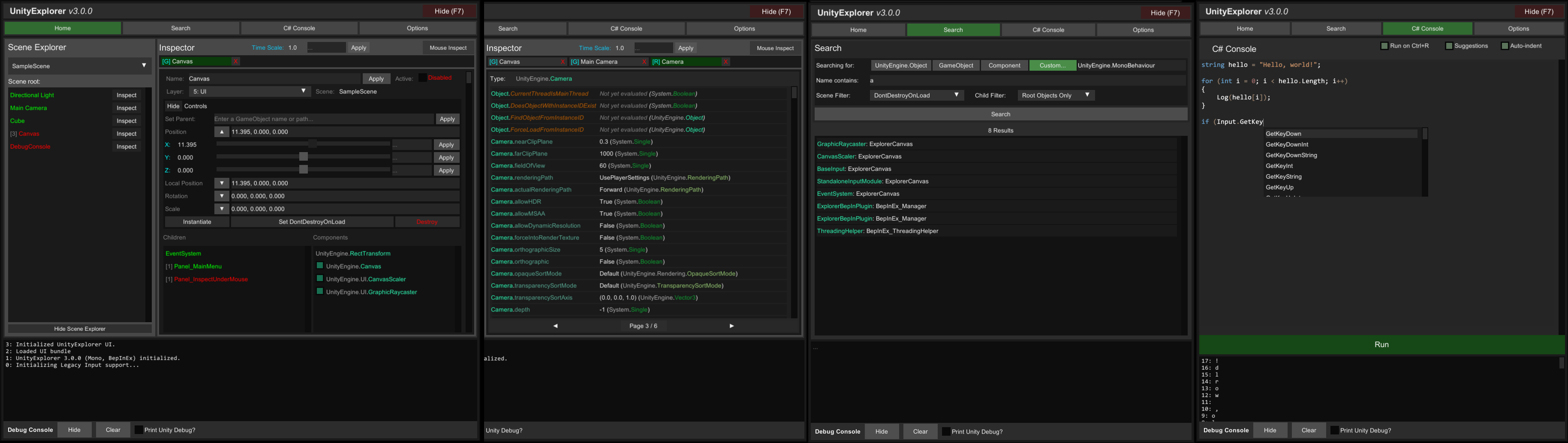Image resolution: width=1568 pixels, height=443 pixels.
Task: Select GetKeyUp autocomplete suggestion
Action: tap(1341, 187)
